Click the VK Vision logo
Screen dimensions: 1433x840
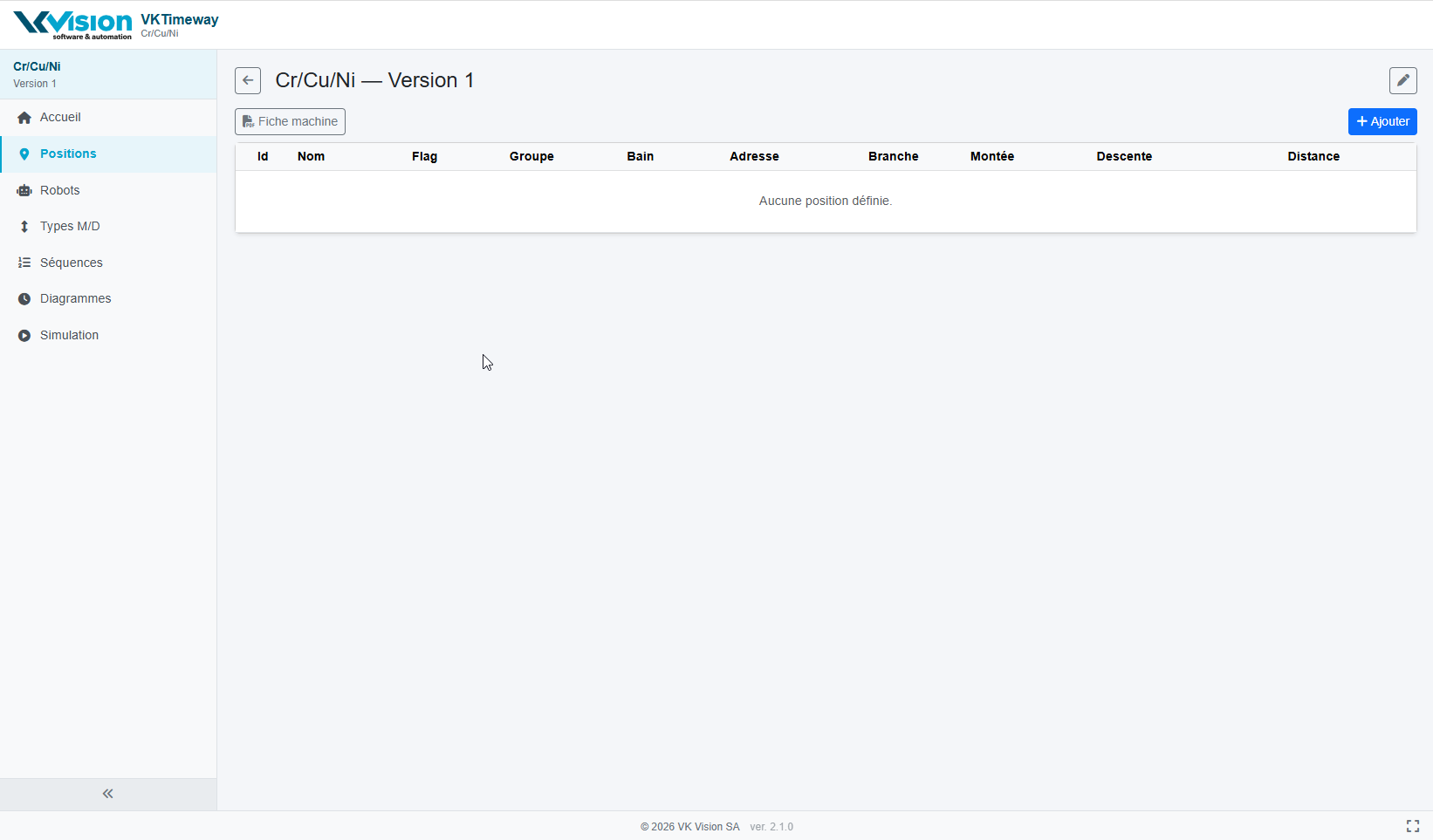pyautogui.click(x=73, y=24)
